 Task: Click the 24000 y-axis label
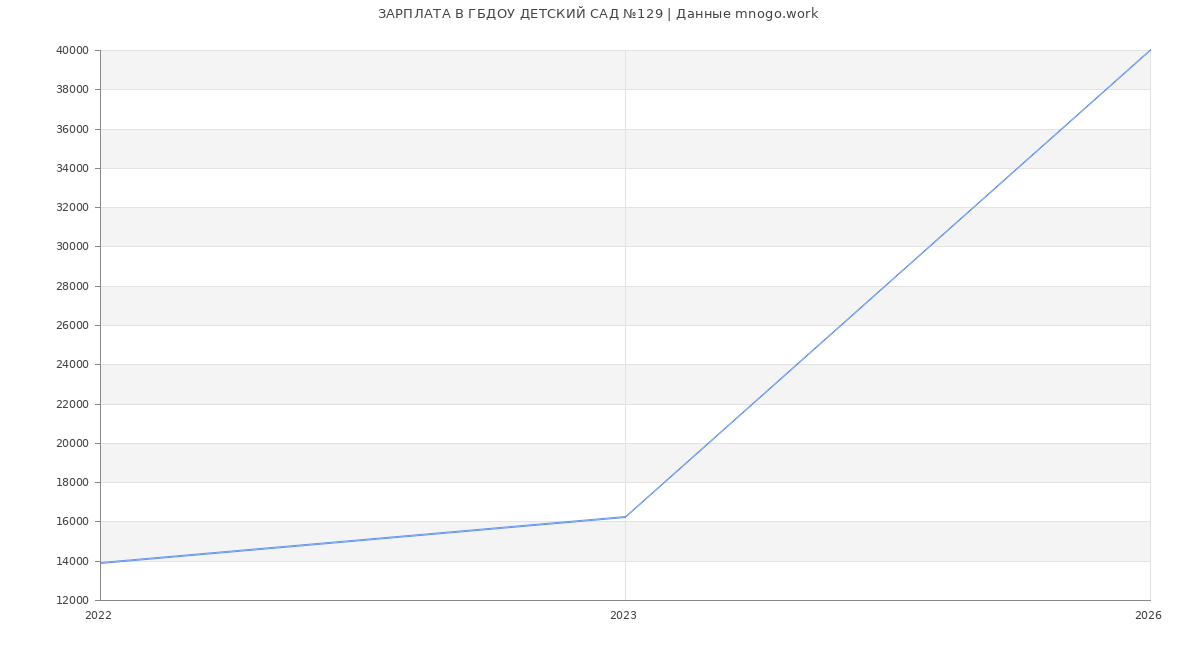73,364
